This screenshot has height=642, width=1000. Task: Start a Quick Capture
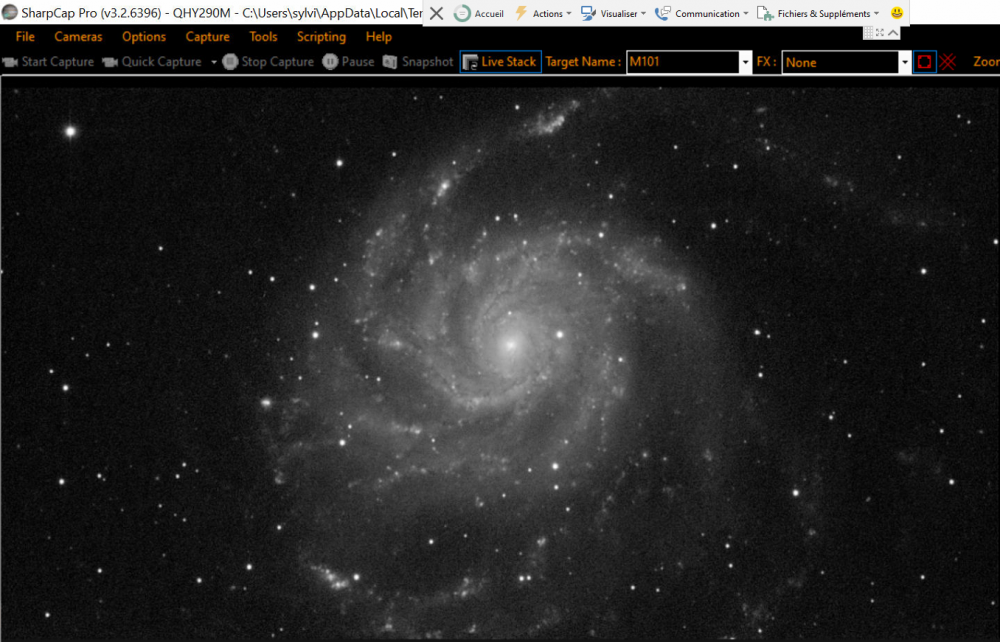click(152, 62)
